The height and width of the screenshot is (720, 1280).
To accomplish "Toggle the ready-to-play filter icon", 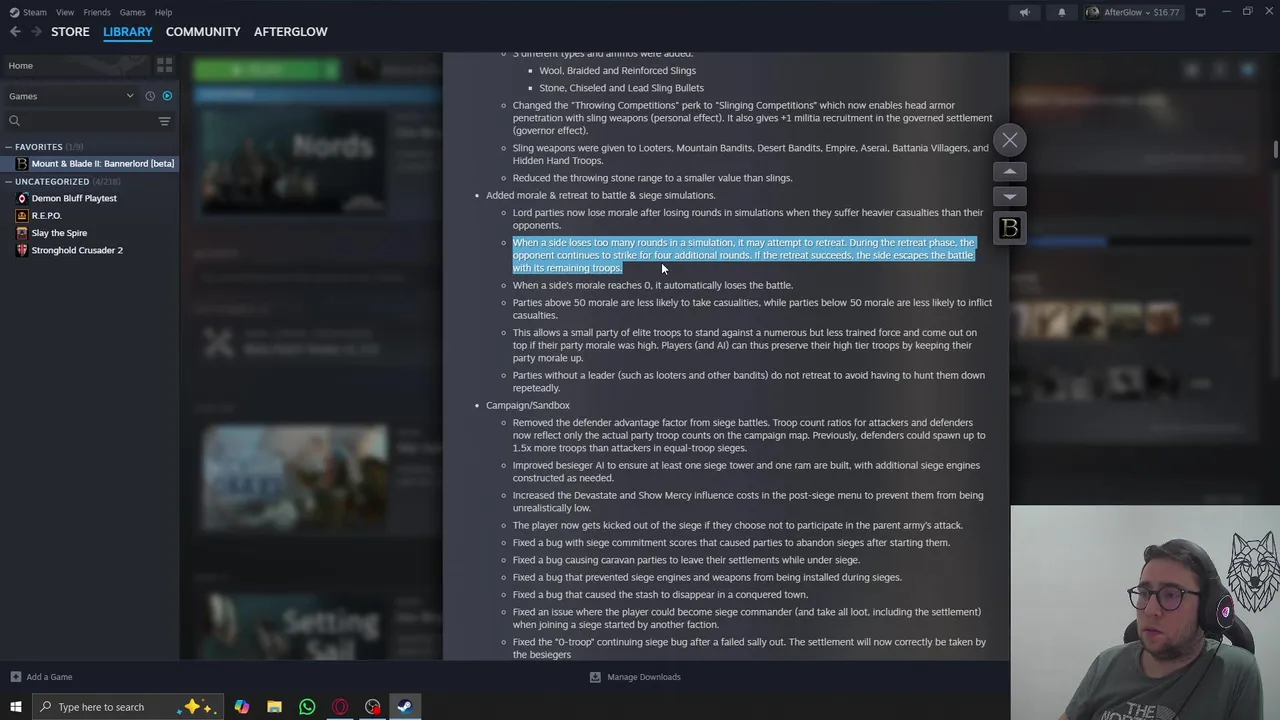I will (x=167, y=96).
